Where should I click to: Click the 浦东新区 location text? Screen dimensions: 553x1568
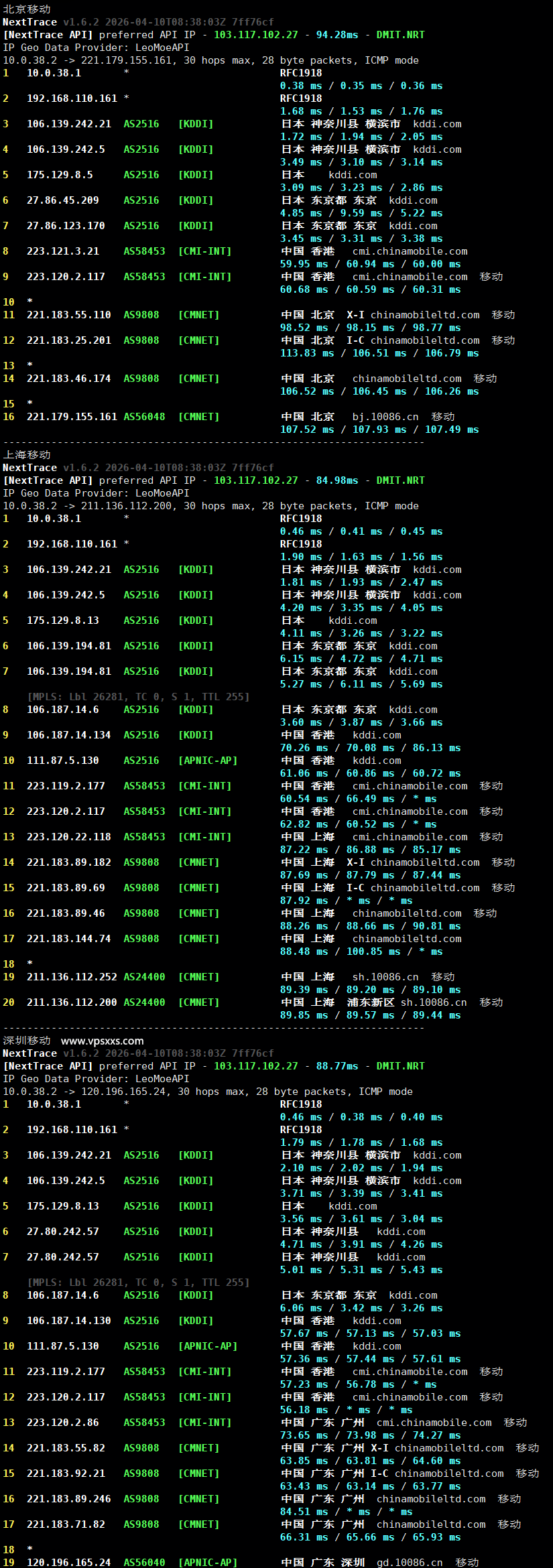(x=371, y=1002)
